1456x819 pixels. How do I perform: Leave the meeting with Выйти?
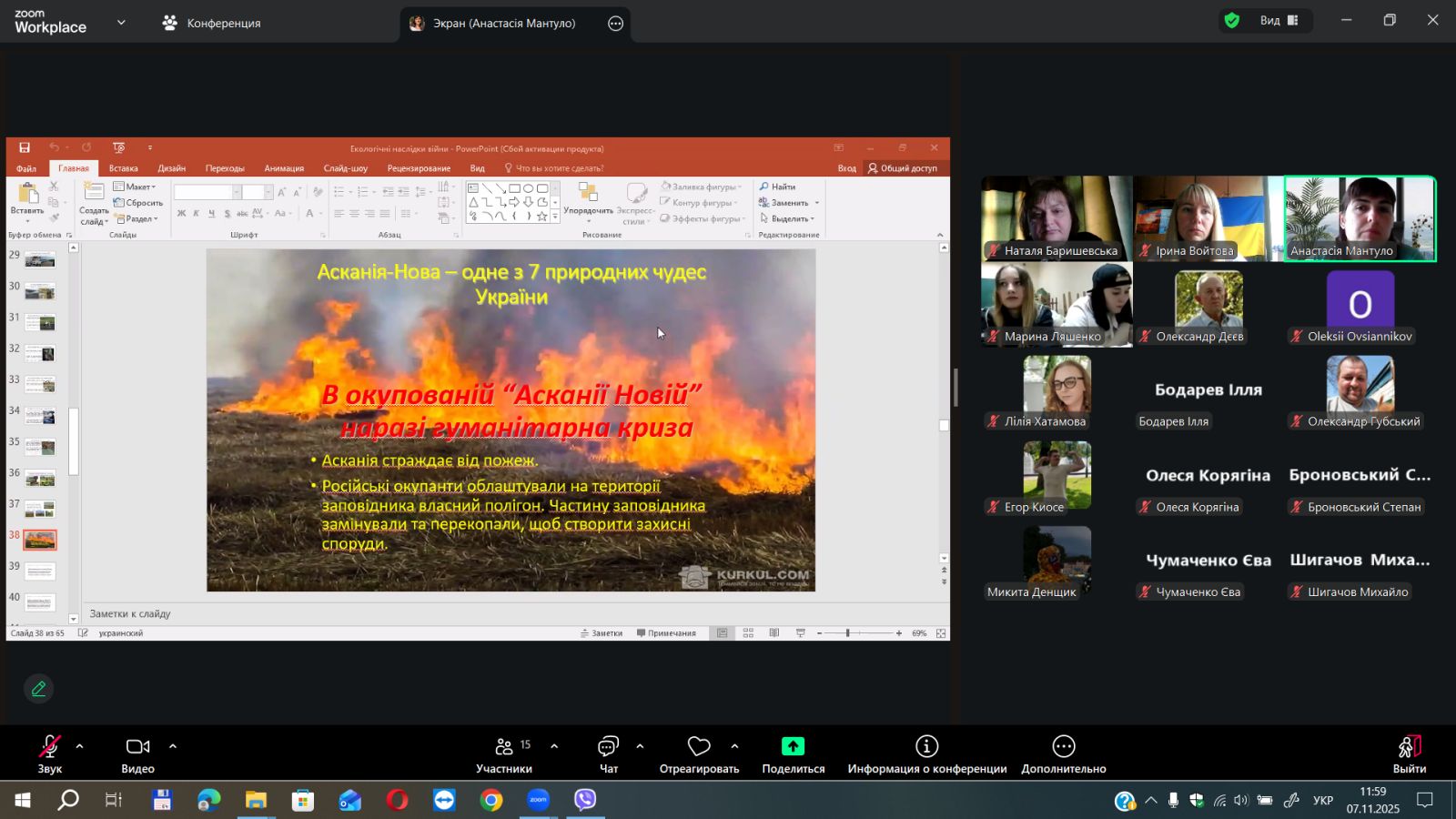click(x=1409, y=753)
